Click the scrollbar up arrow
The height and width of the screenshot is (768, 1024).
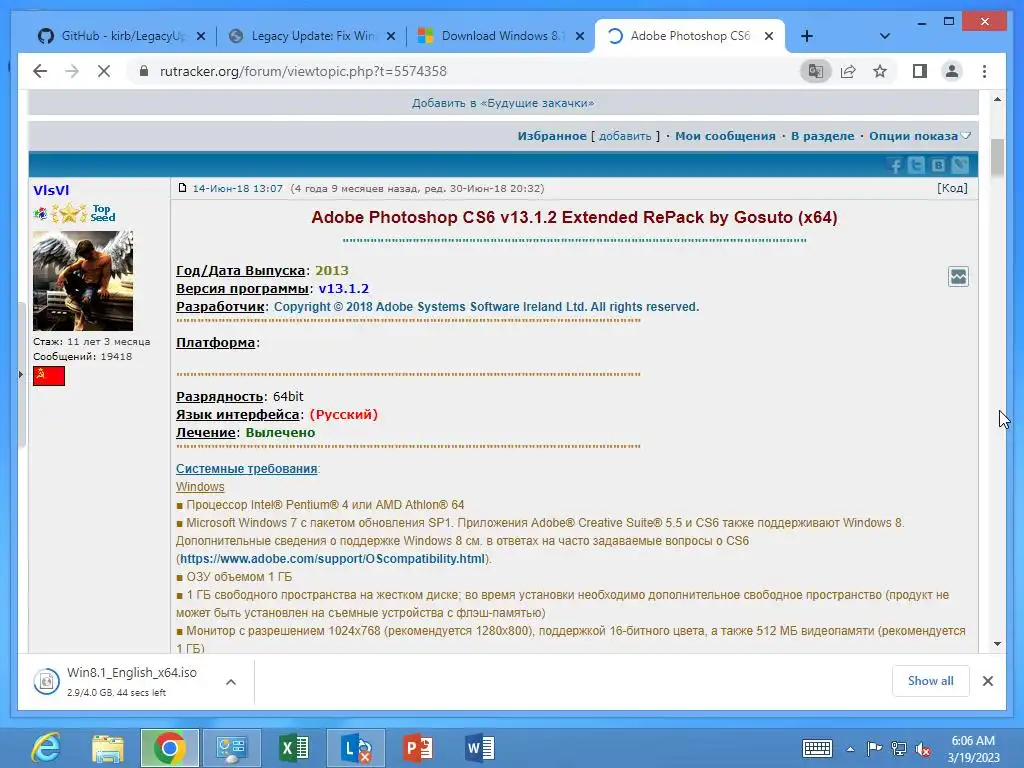997,99
